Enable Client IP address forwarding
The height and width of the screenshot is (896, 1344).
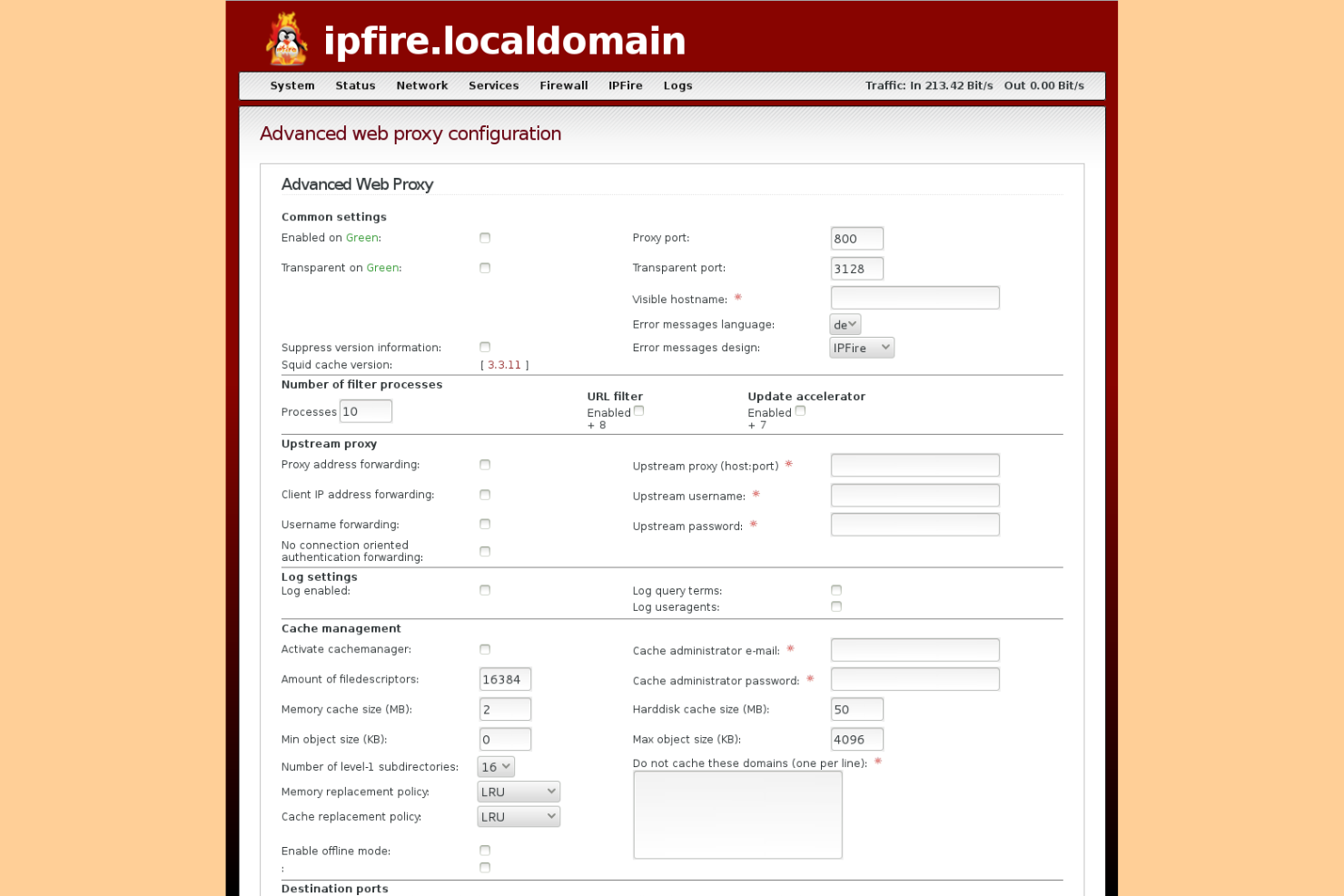click(x=484, y=494)
